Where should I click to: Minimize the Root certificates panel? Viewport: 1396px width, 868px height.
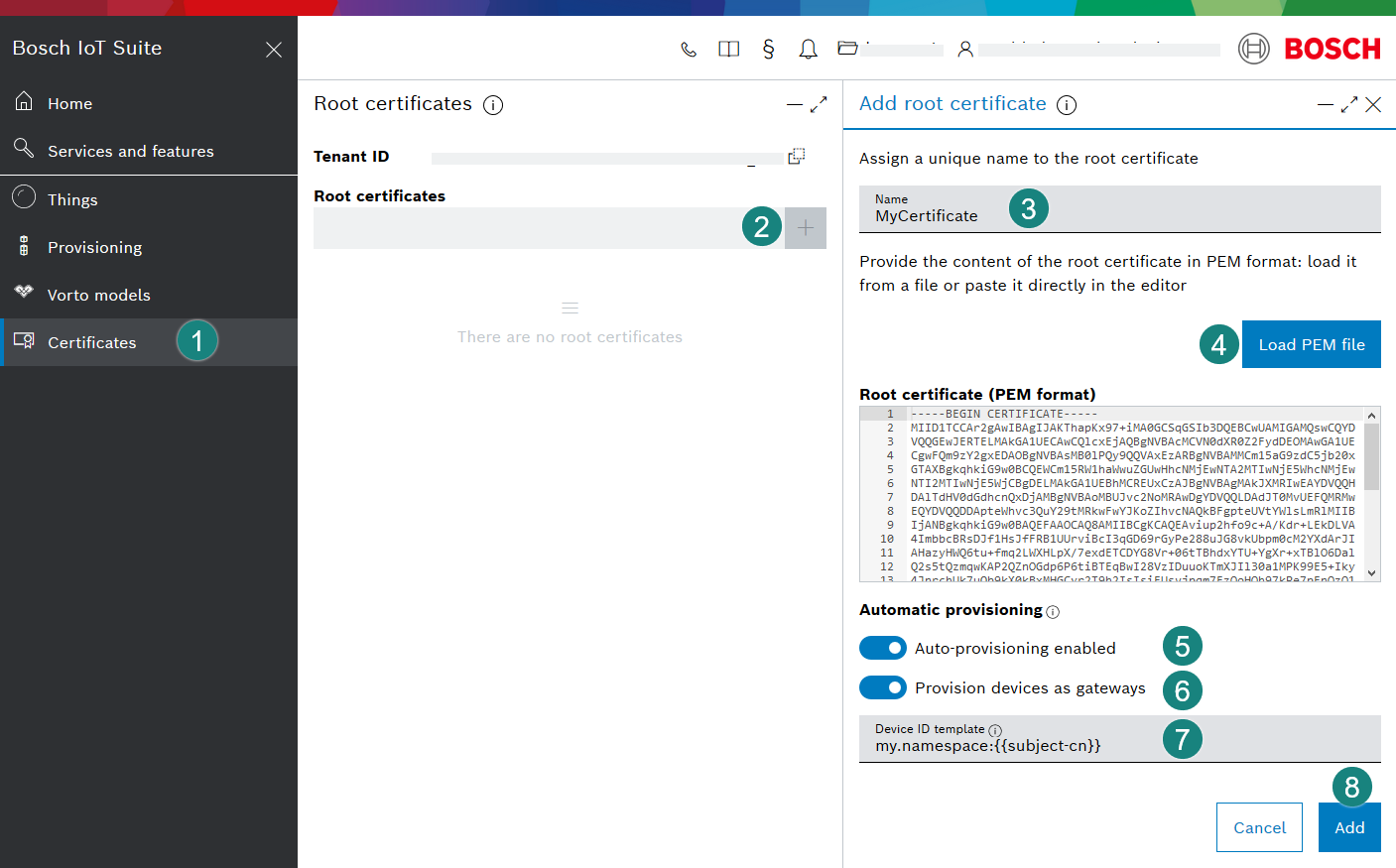[x=795, y=104]
